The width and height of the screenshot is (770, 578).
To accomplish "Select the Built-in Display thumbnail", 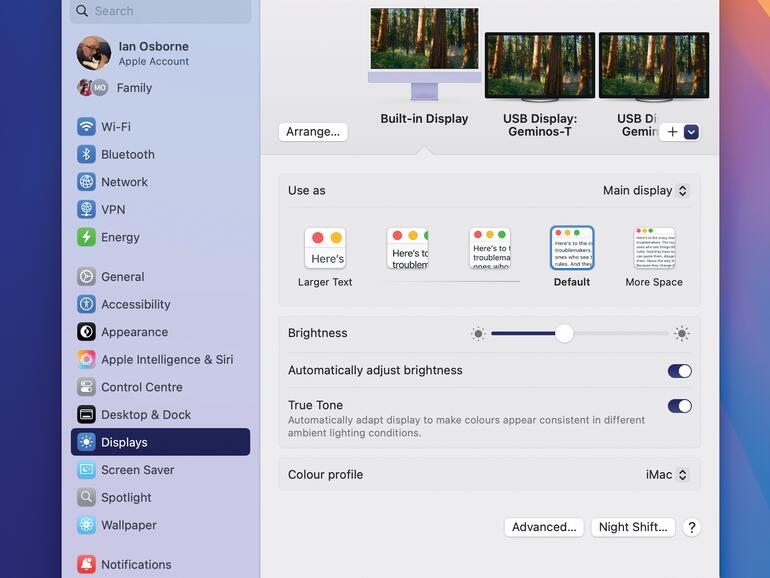I will point(424,54).
